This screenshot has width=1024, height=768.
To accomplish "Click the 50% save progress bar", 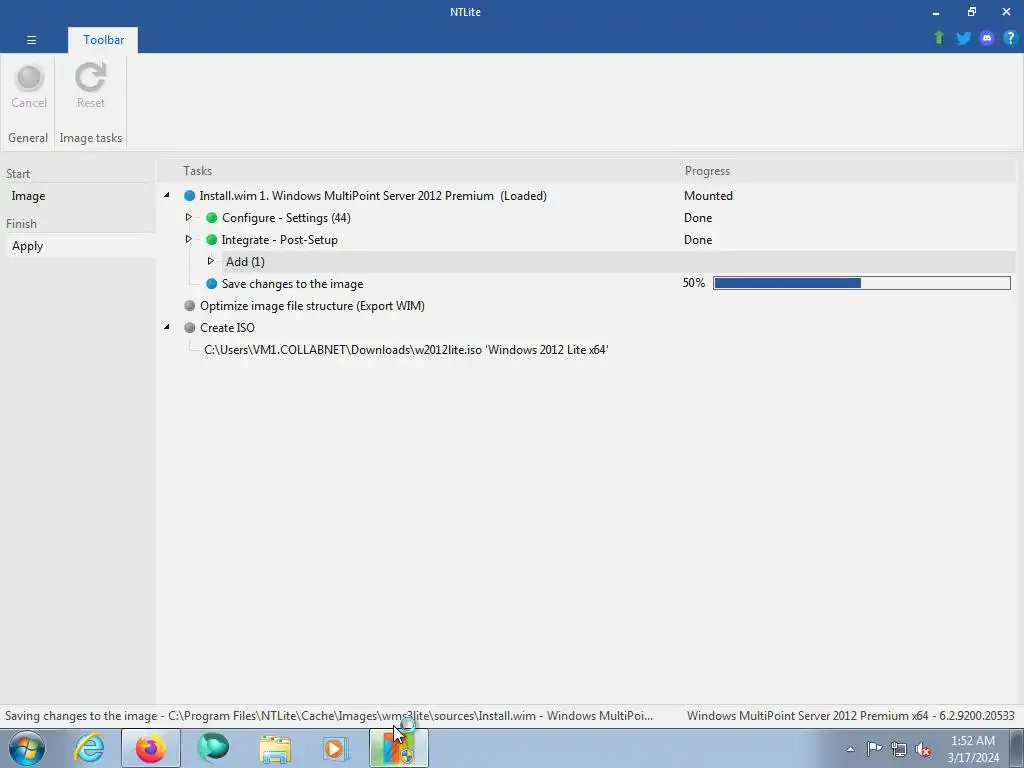I will [x=861, y=283].
